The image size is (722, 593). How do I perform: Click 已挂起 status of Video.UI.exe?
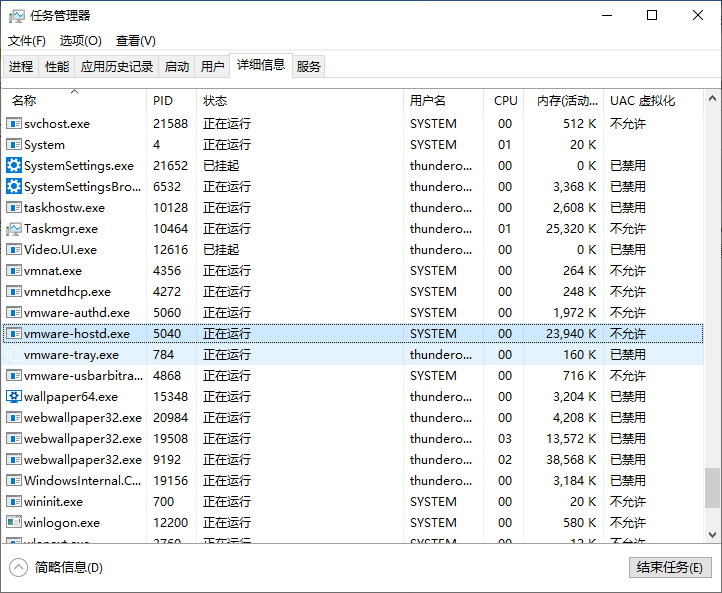pyautogui.click(x=221, y=250)
